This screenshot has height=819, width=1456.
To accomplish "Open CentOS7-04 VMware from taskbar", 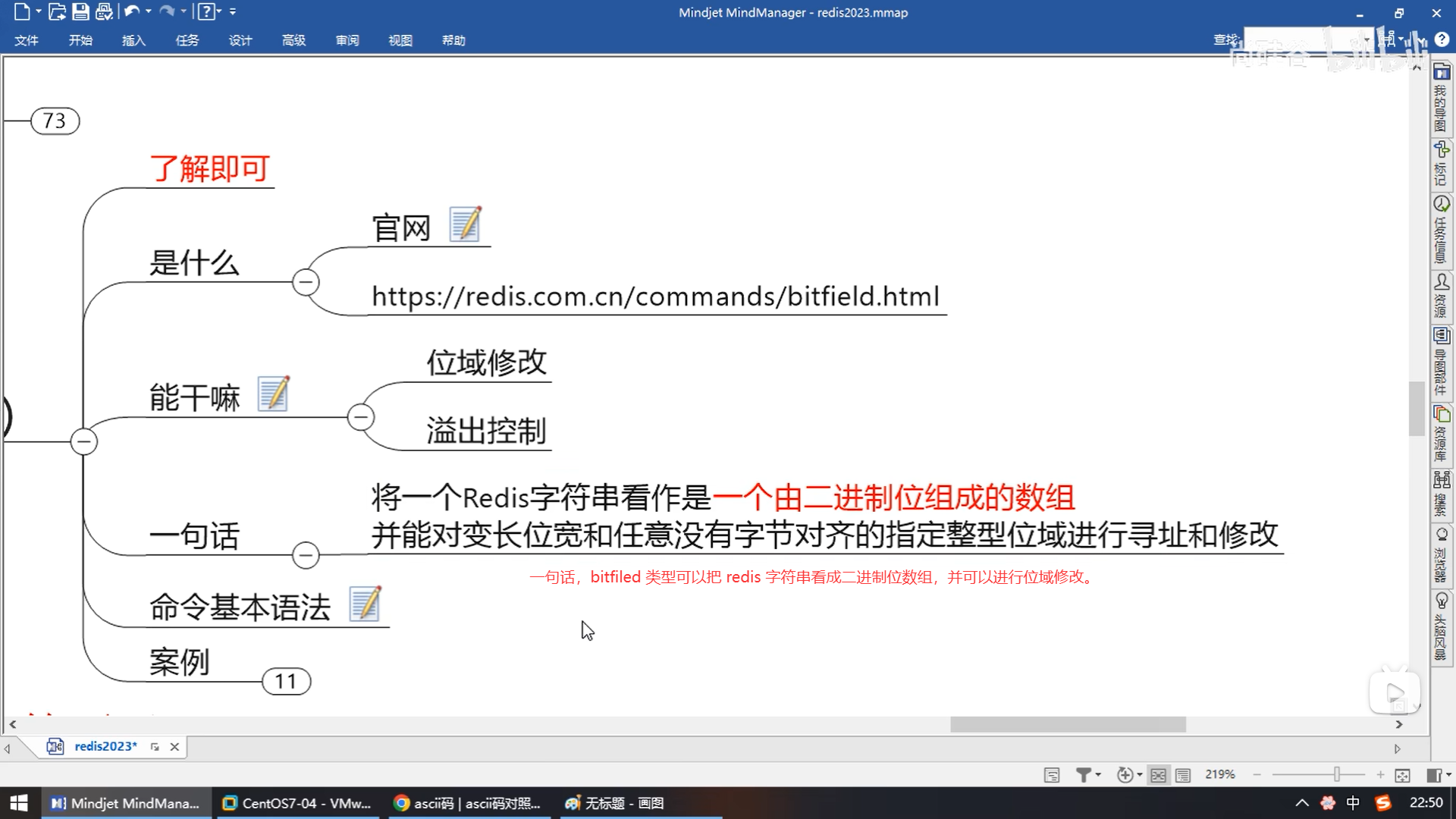I will tap(297, 803).
